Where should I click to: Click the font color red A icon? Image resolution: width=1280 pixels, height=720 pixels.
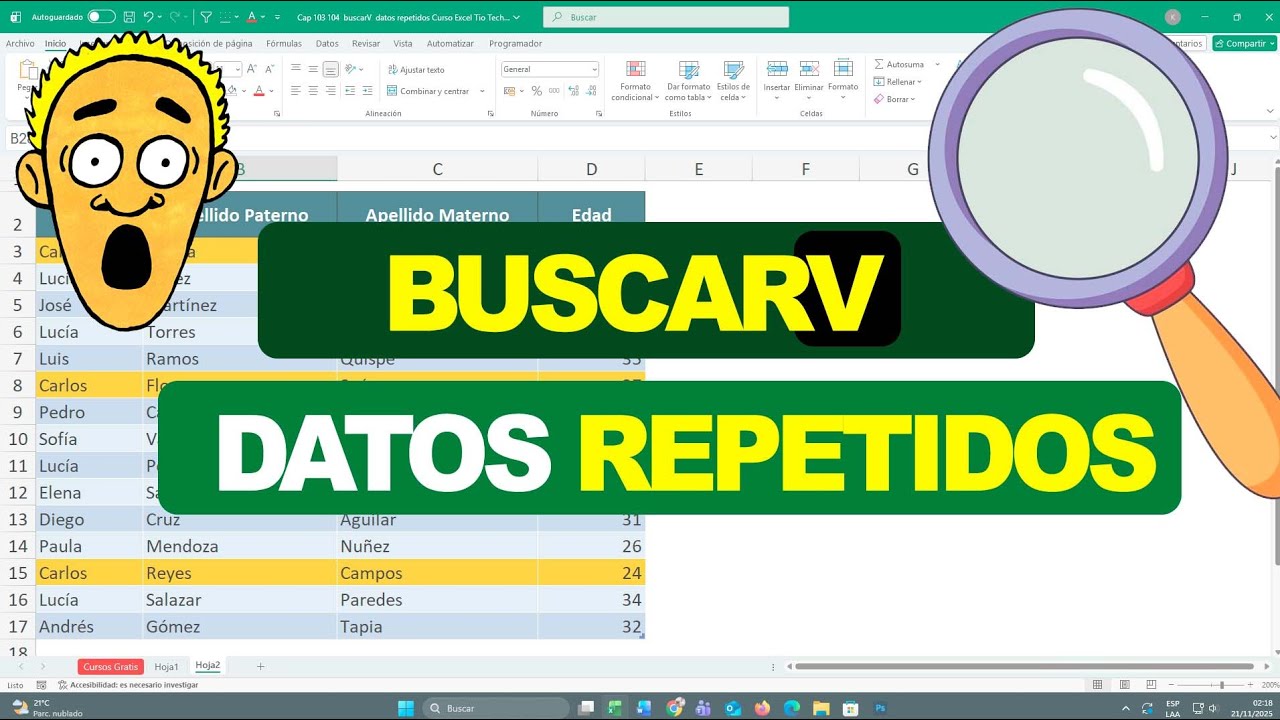258,91
